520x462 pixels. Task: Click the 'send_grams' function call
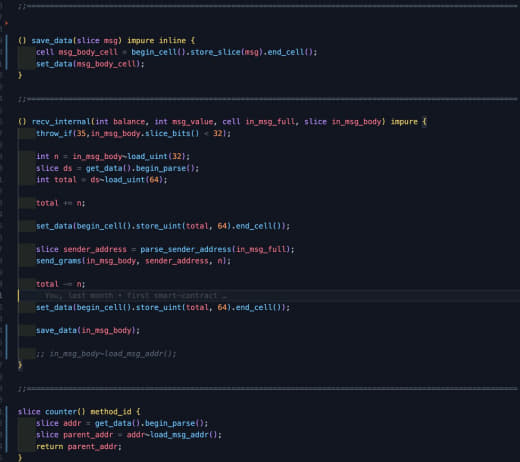pyautogui.click(x=59, y=261)
